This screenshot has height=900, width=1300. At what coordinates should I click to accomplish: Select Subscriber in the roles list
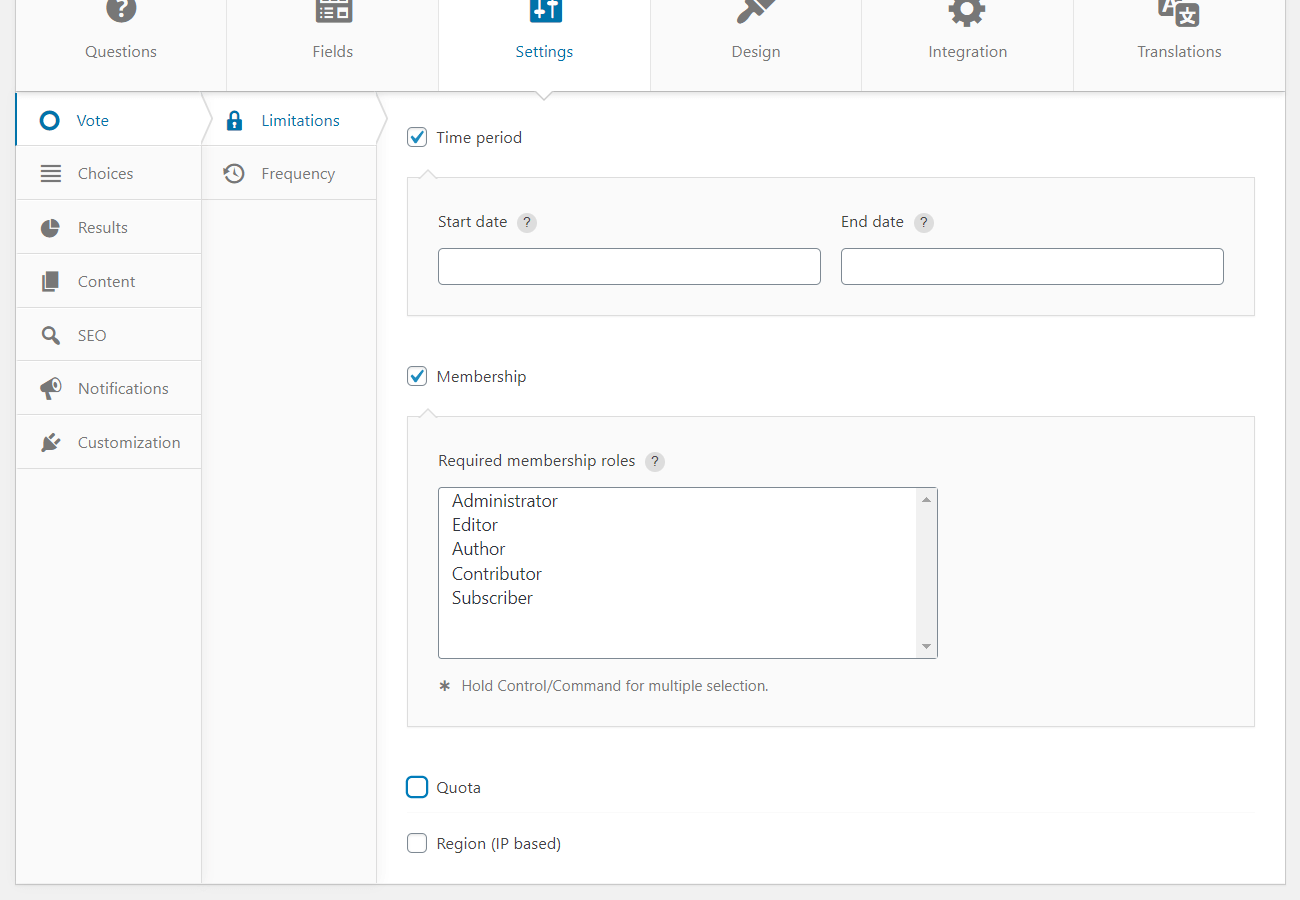678,598
